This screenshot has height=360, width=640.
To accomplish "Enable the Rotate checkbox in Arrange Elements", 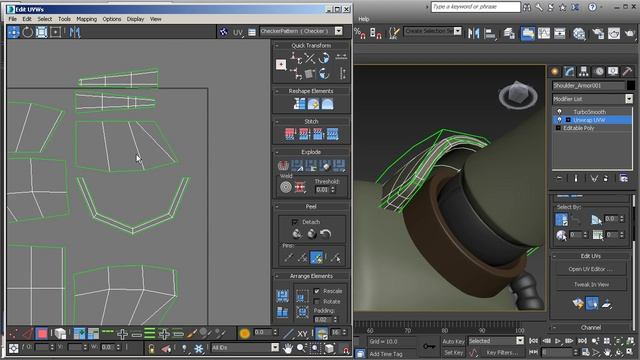I will [x=317, y=302].
